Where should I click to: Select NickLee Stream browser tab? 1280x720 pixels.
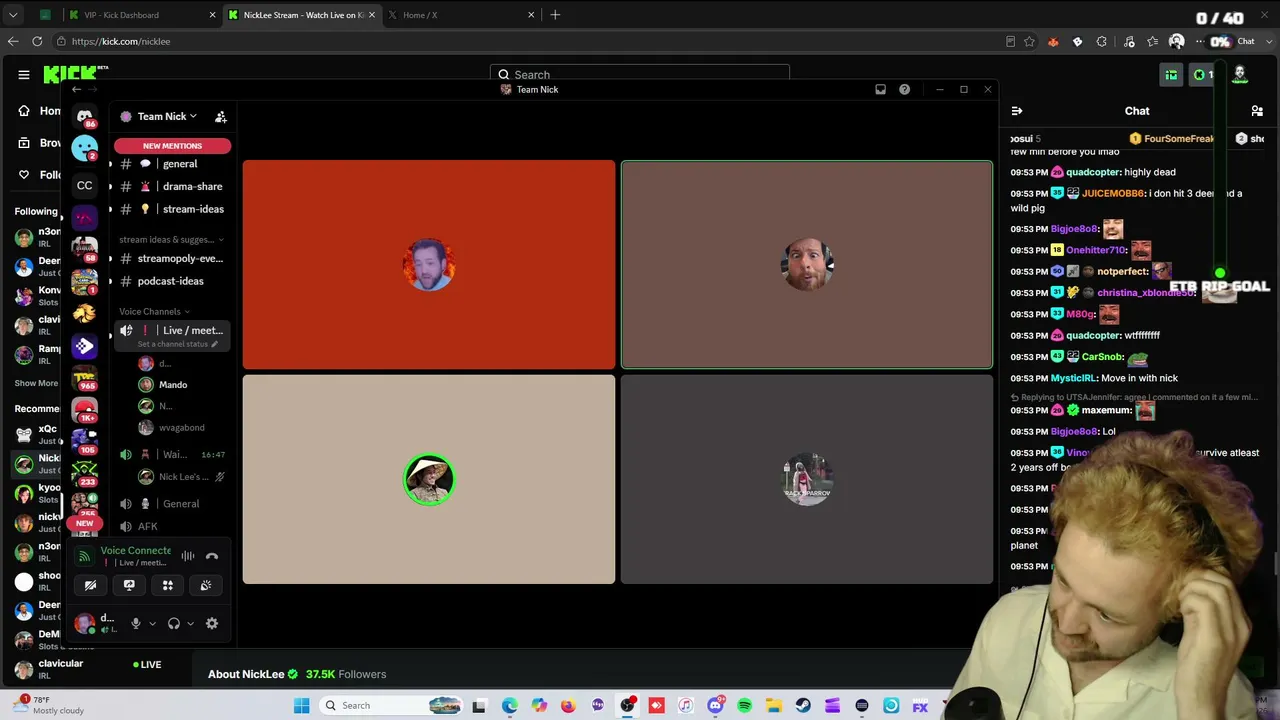pyautogui.click(x=301, y=15)
